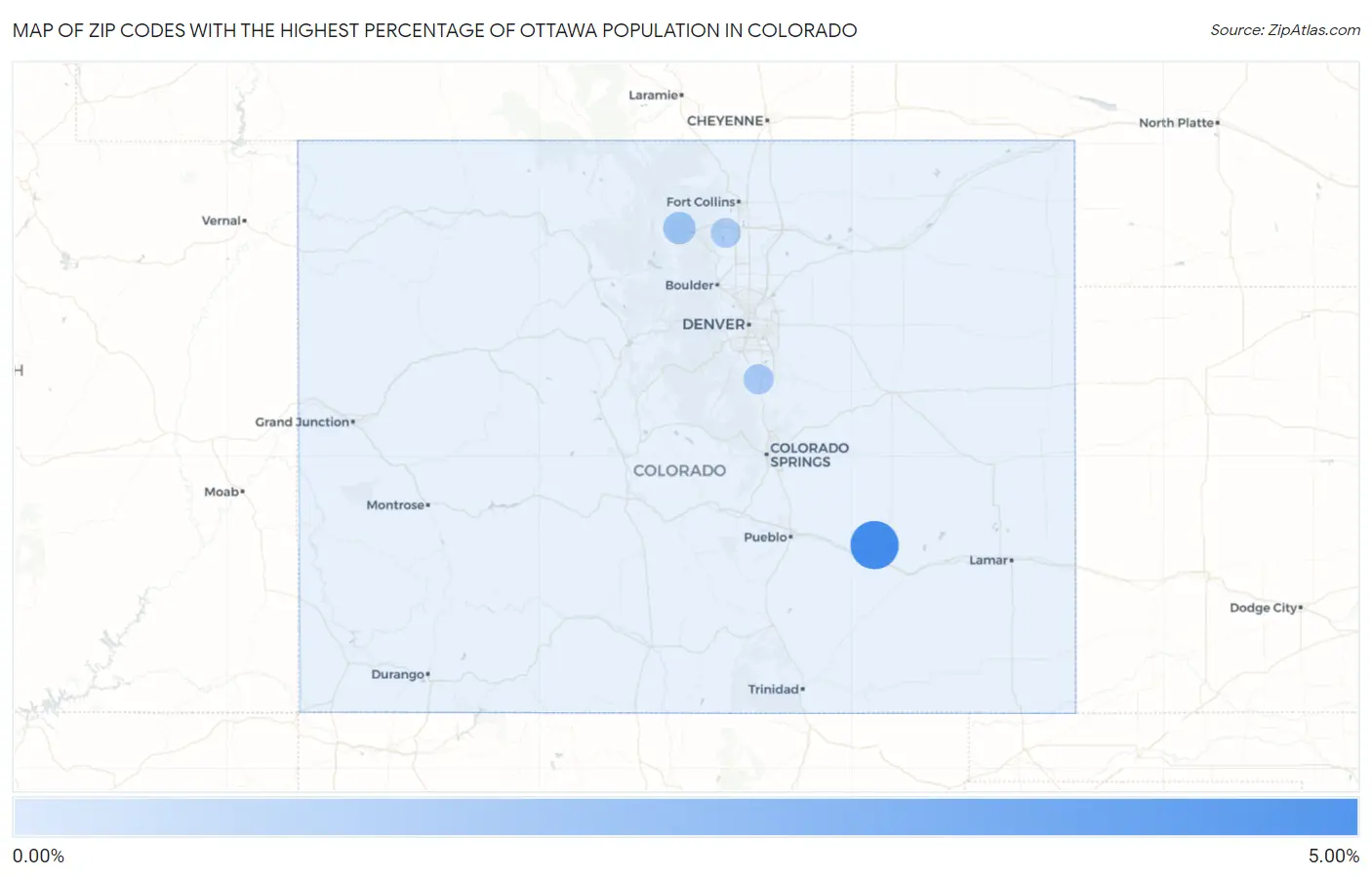1372x877 pixels.
Task: Click the map title heading
Action: pyautogui.click(x=434, y=30)
